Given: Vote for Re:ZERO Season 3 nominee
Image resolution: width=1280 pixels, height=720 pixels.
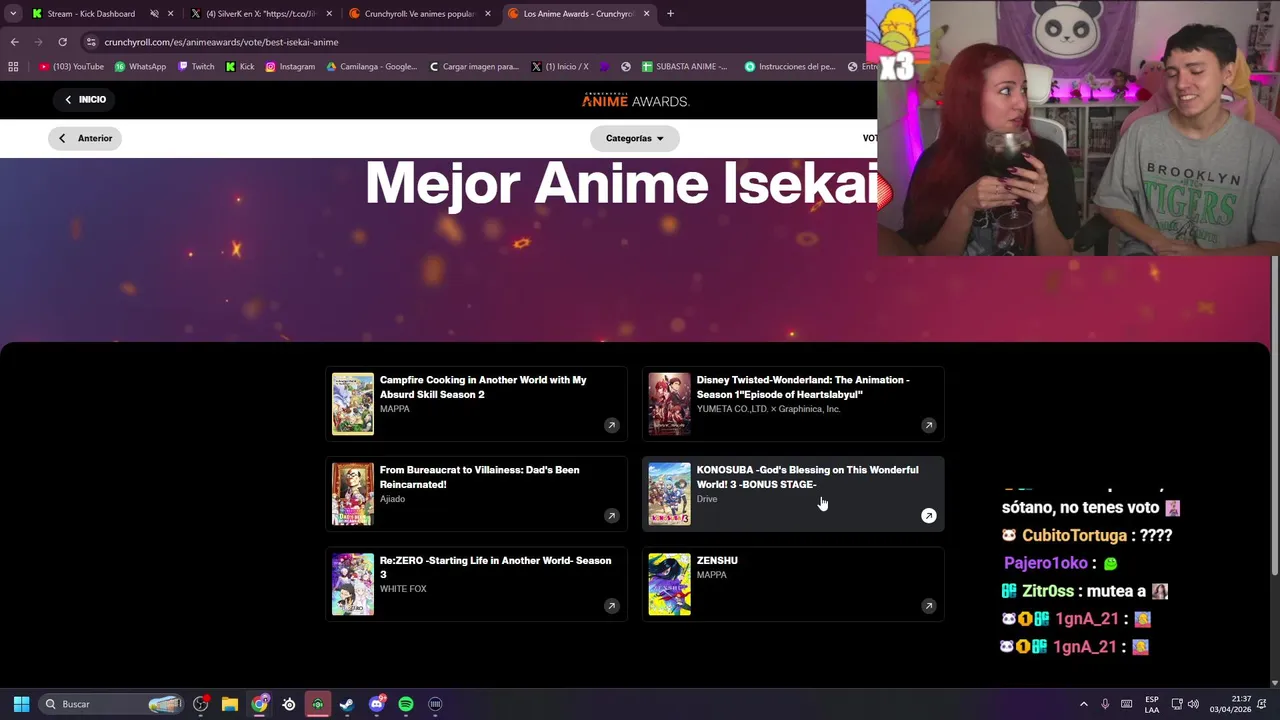Looking at the screenshot, I should (x=476, y=584).
